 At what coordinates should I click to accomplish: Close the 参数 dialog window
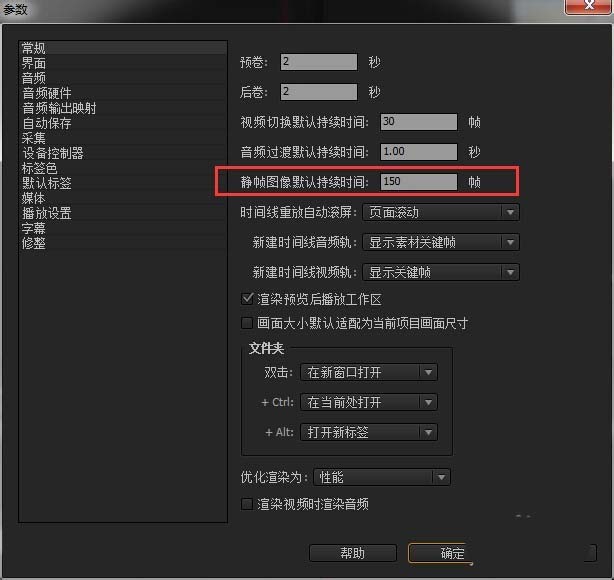click(x=588, y=5)
